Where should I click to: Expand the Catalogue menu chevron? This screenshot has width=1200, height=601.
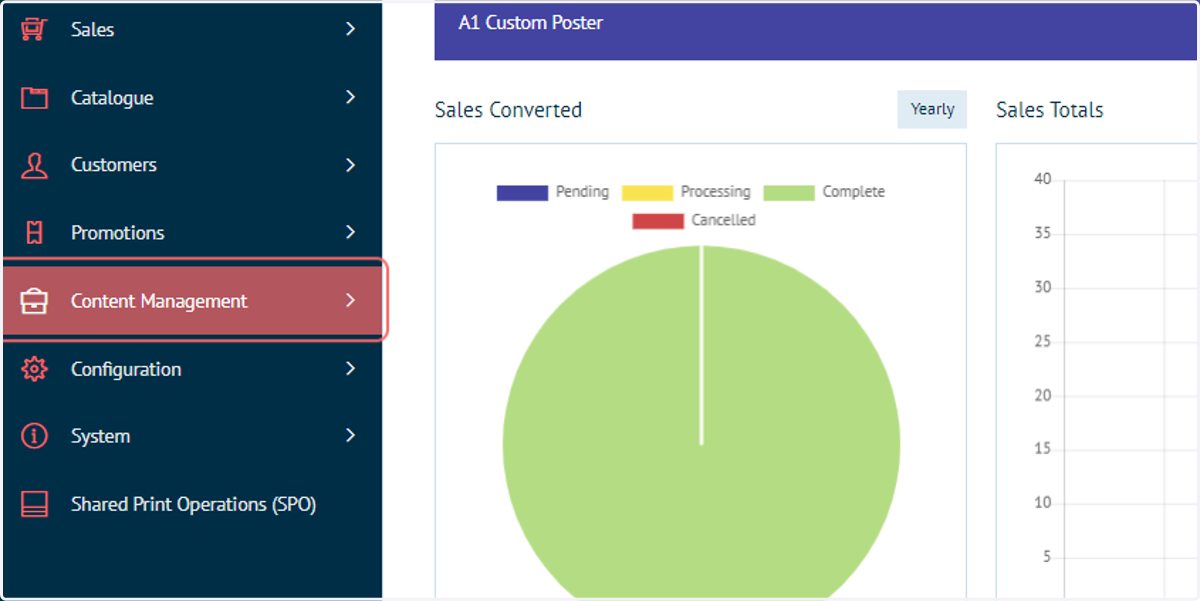coord(350,97)
